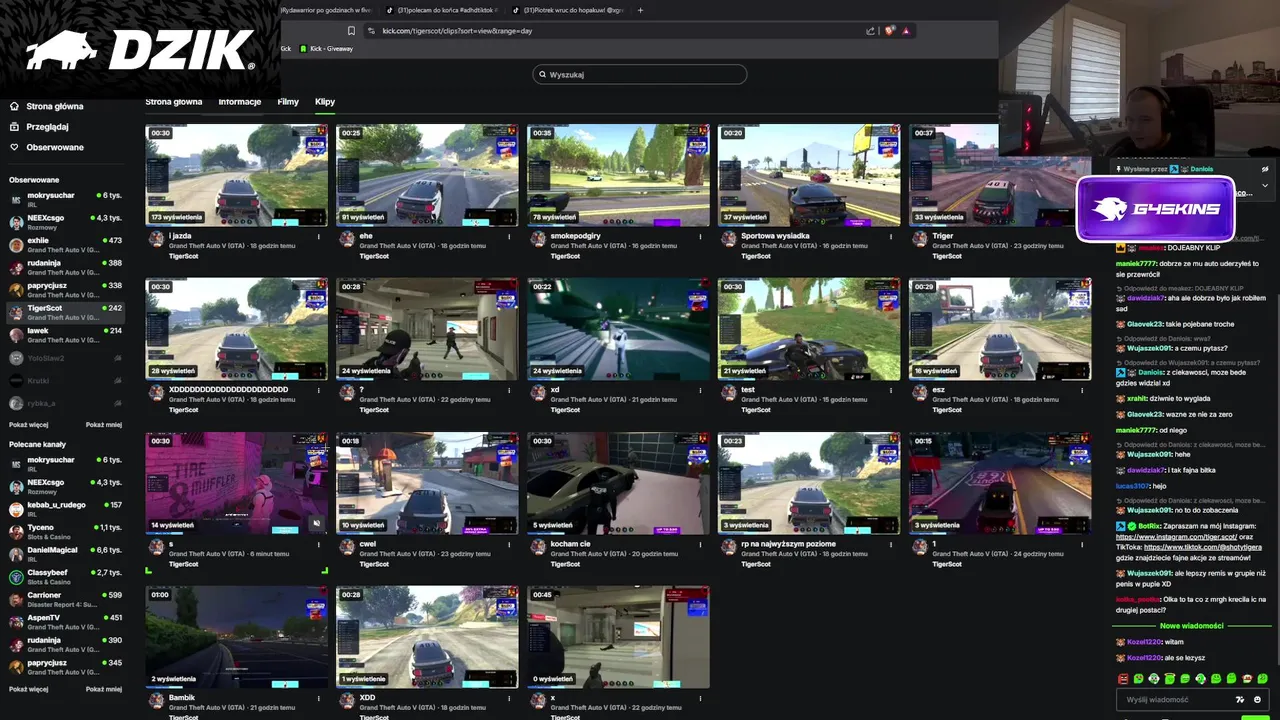Click the Brave rewards triangle icon
The height and width of the screenshot is (720, 1280).
pyautogui.click(x=906, y=31)
